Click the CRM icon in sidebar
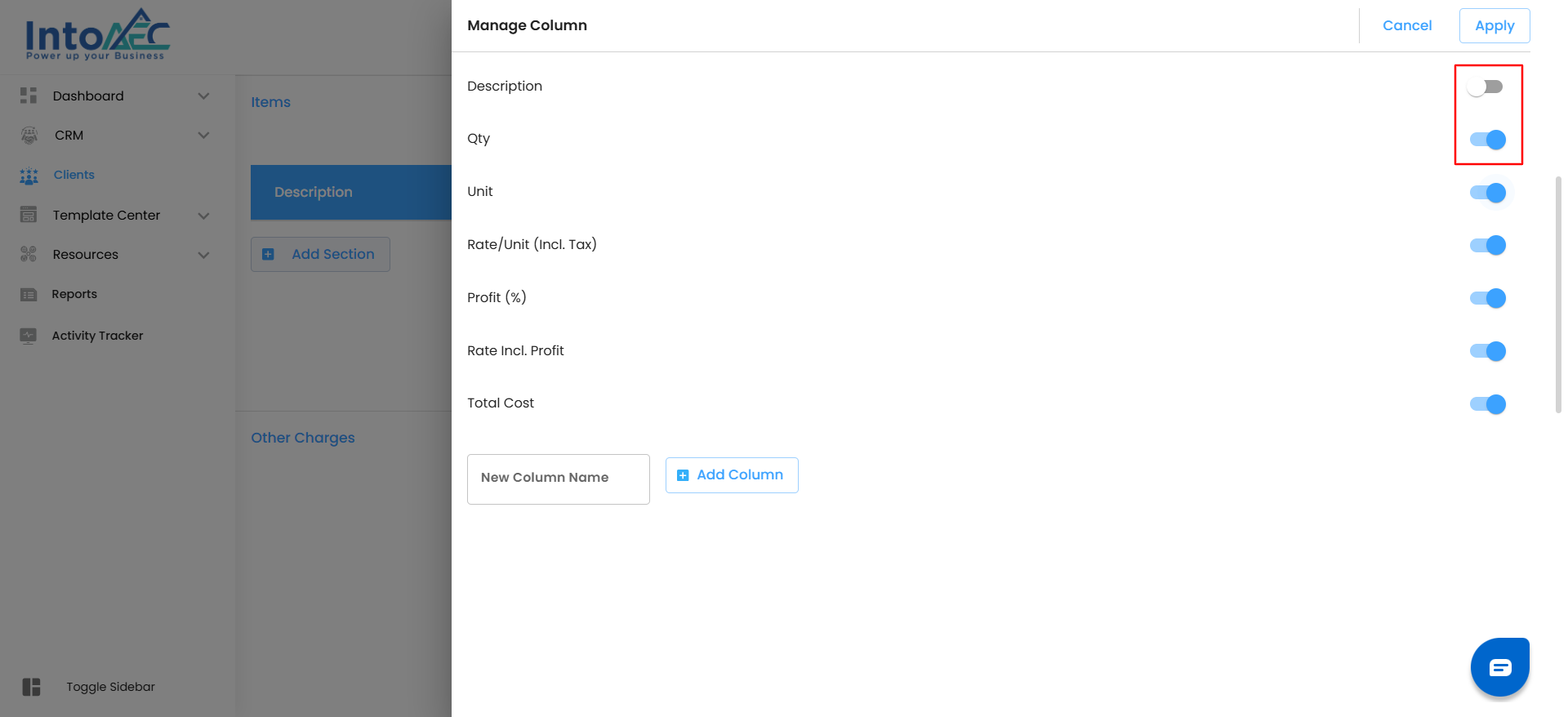The height and width of the screenshot is (717, 1568). 29,136
